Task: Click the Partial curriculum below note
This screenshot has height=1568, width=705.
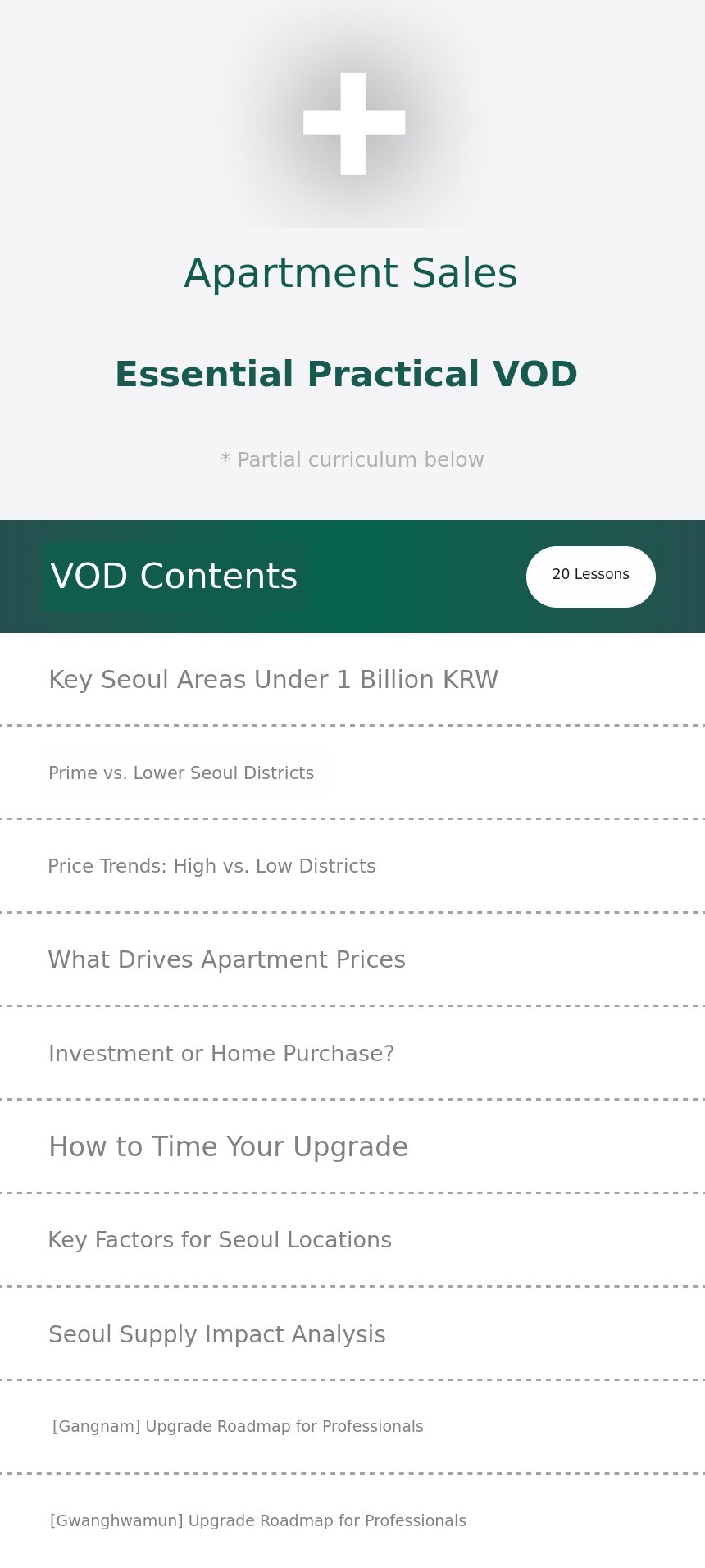Action: (352, 460)
